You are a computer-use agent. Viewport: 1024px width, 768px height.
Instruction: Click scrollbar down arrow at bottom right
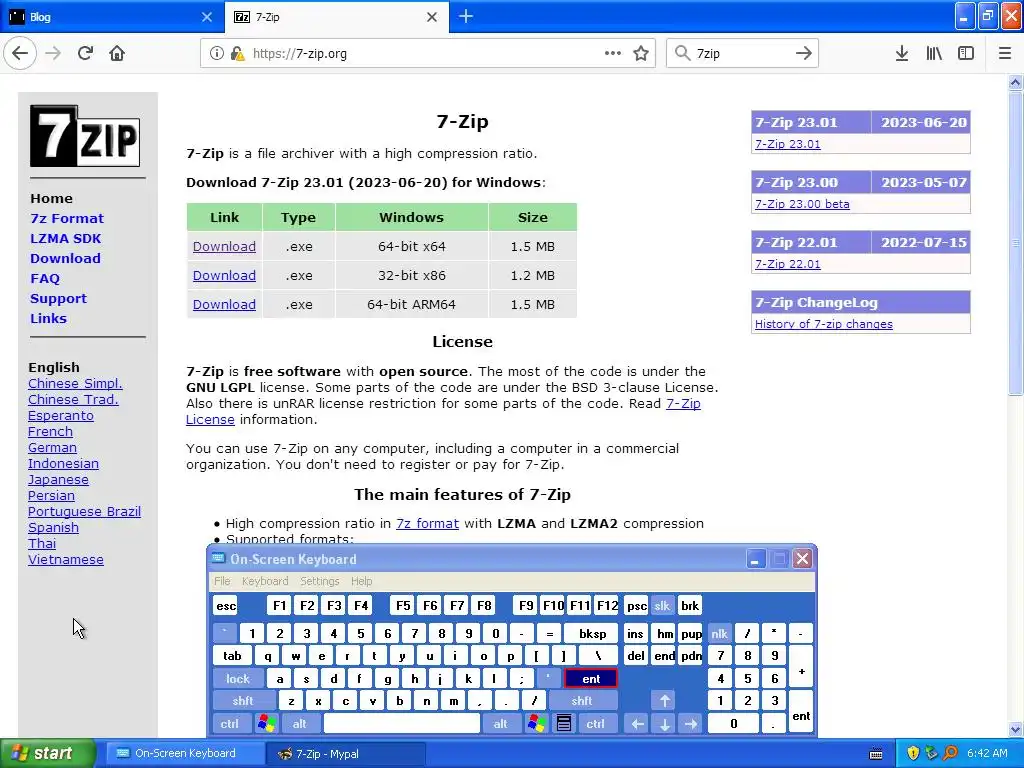point(1015,729)
